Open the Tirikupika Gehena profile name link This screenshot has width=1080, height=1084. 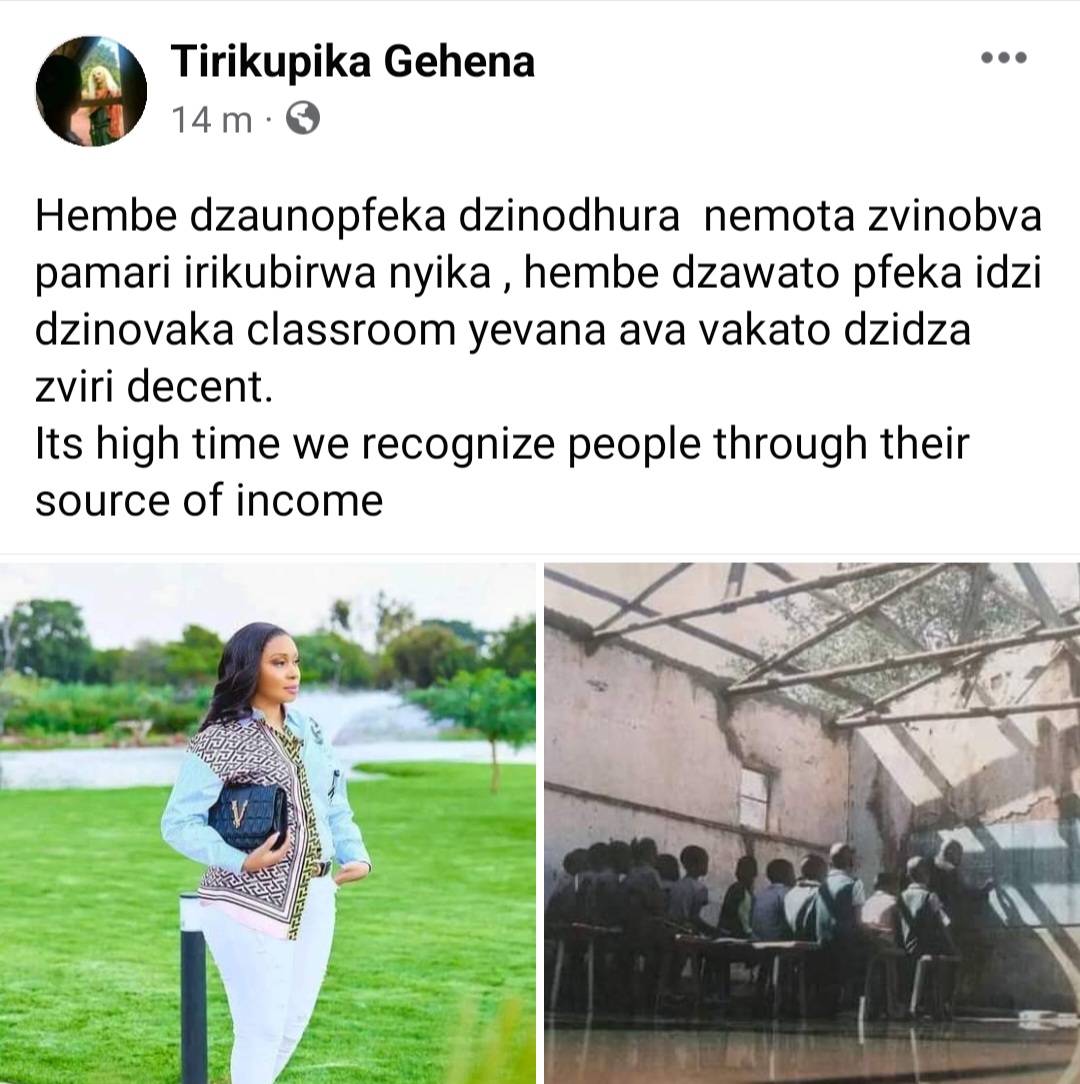353,61
